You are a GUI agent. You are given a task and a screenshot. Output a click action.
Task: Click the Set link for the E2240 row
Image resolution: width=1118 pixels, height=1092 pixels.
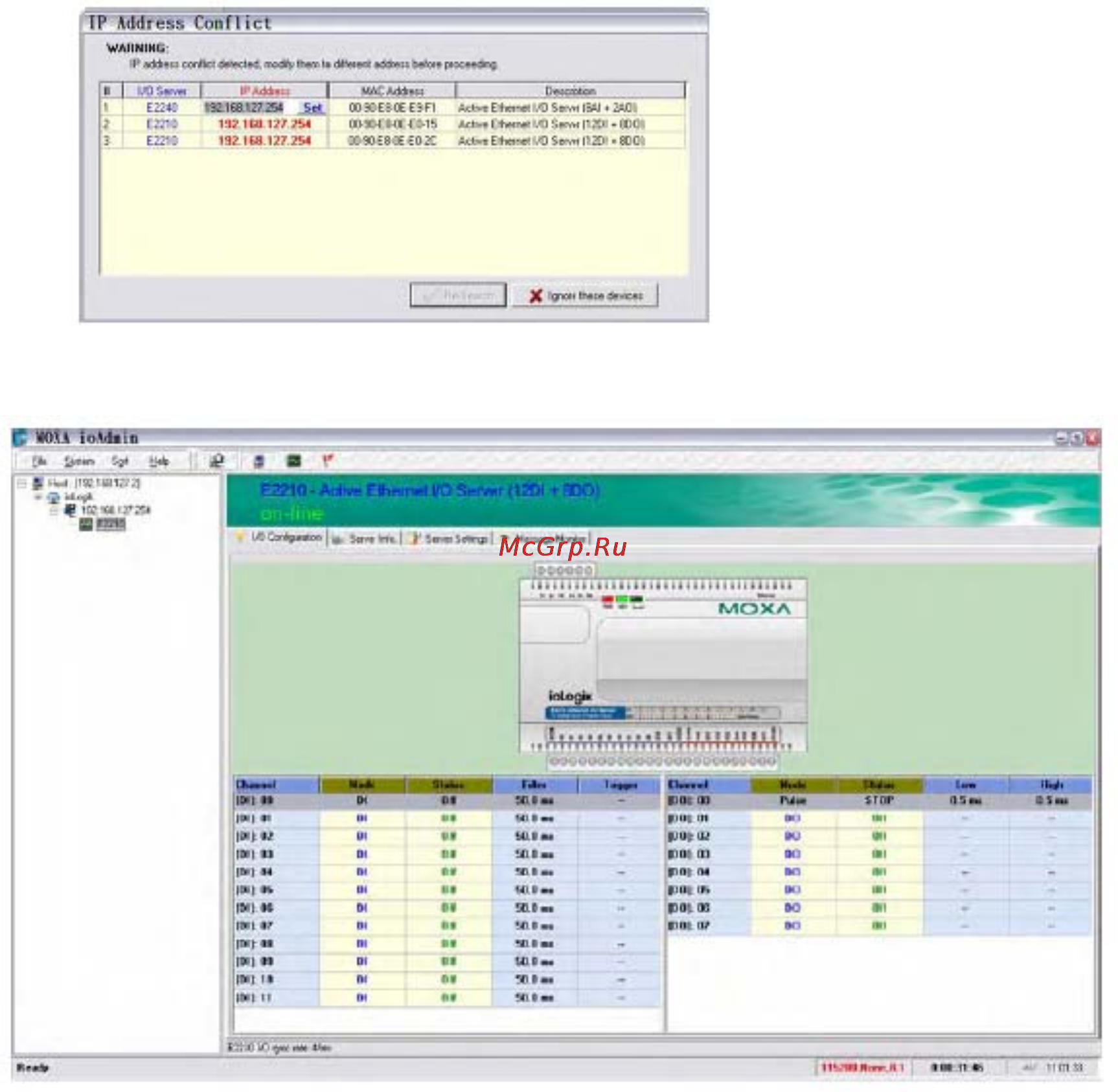[x=313, y=108]
